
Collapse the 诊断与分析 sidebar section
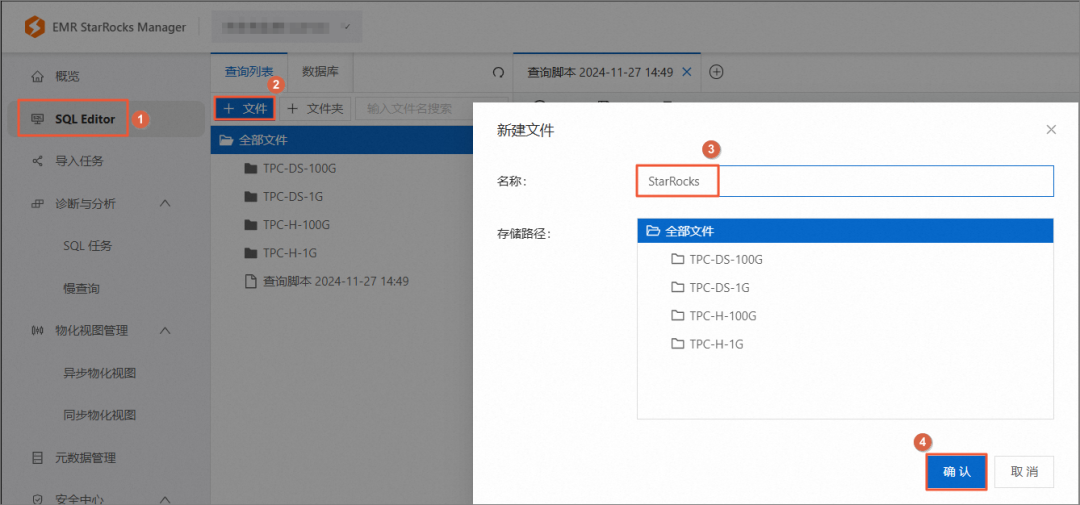pos(165,204)
